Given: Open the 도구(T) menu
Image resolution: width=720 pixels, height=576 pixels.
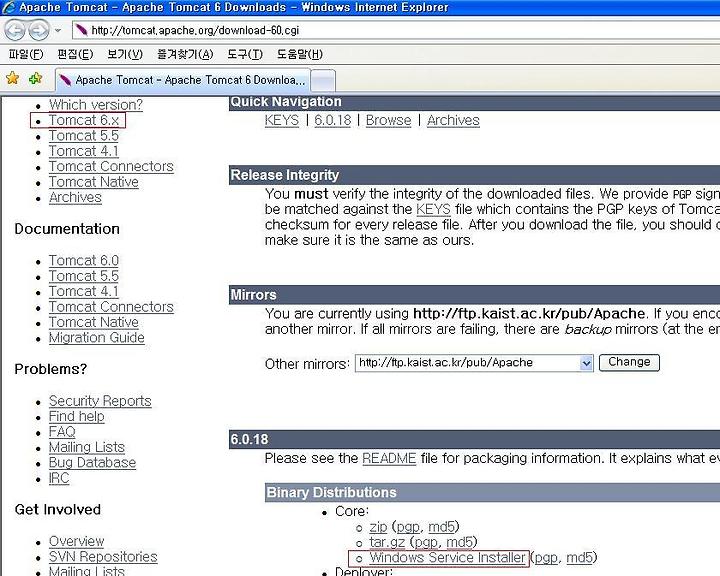Looking at the screenshot, I should pyautogui.click(x=245, y=55).
